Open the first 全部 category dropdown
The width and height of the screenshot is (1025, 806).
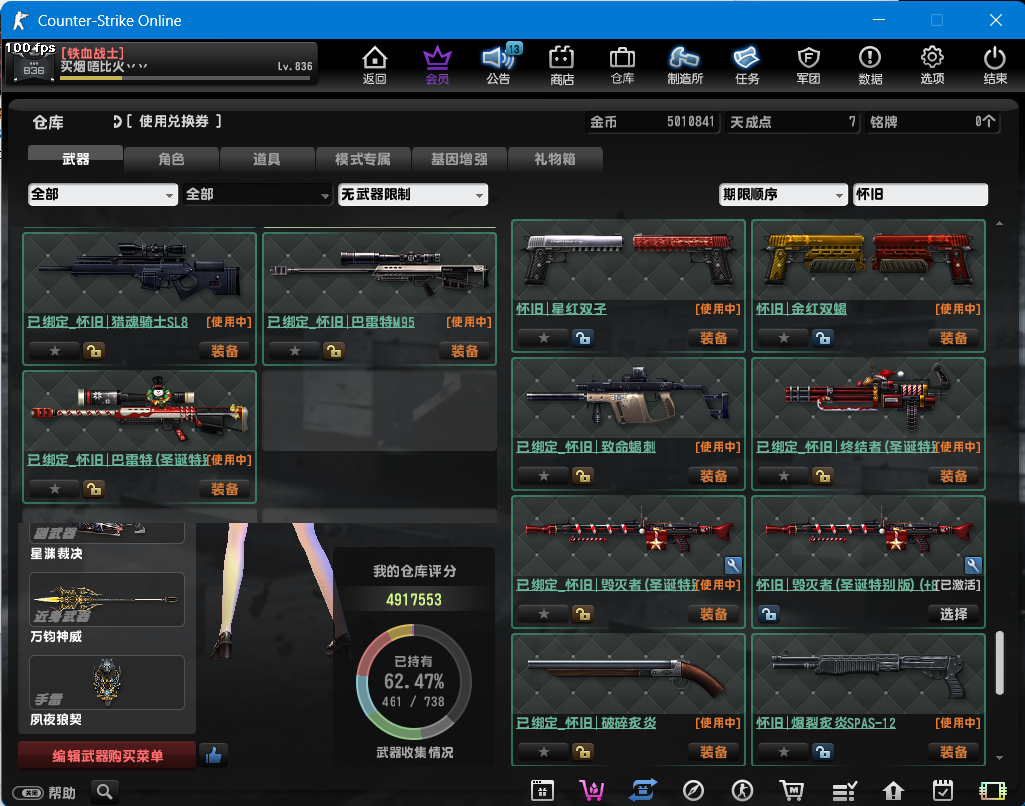pyautogui.click(x=103, y=194)
